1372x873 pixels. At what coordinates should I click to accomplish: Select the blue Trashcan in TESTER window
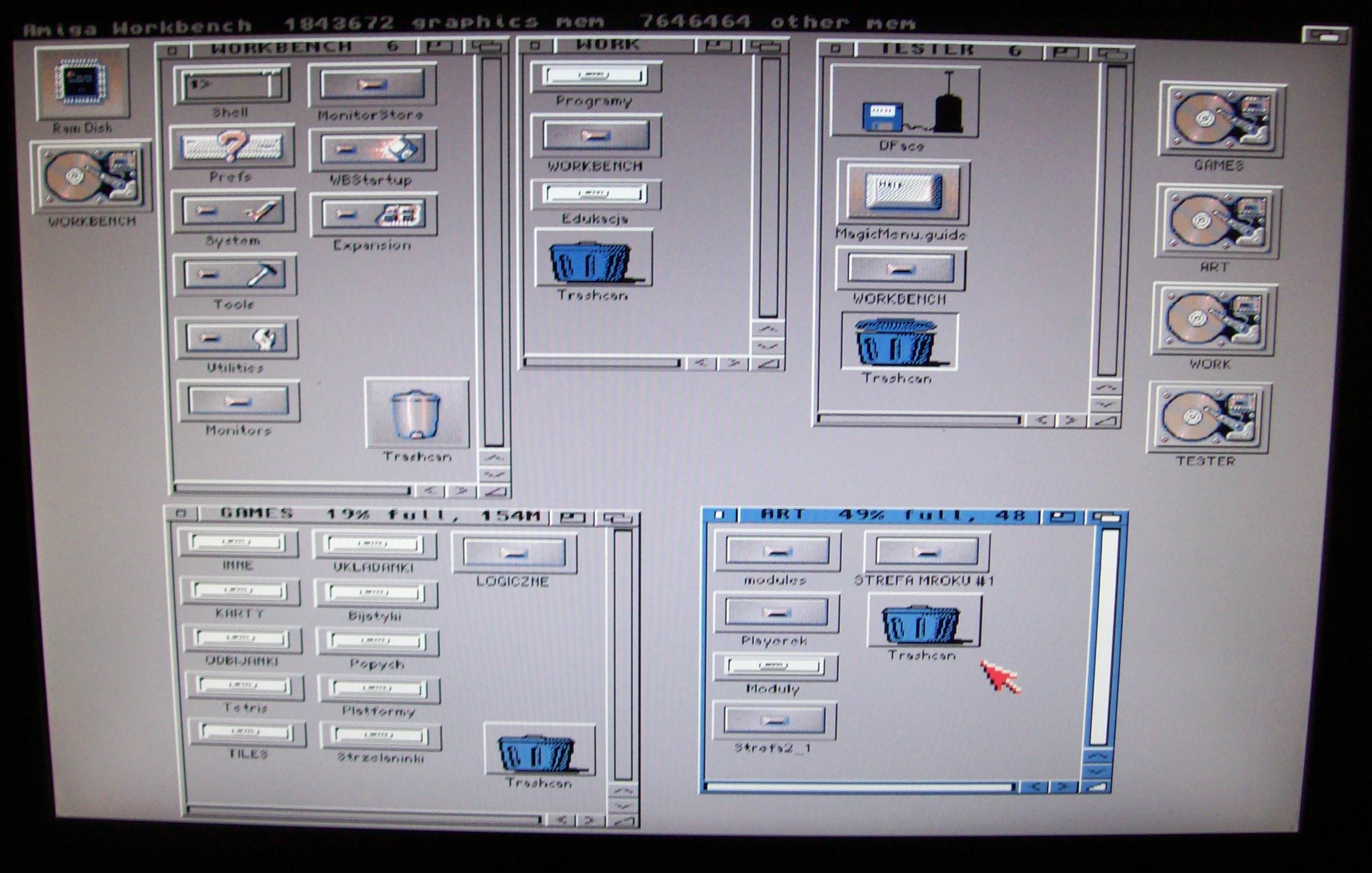click(899, 341)
